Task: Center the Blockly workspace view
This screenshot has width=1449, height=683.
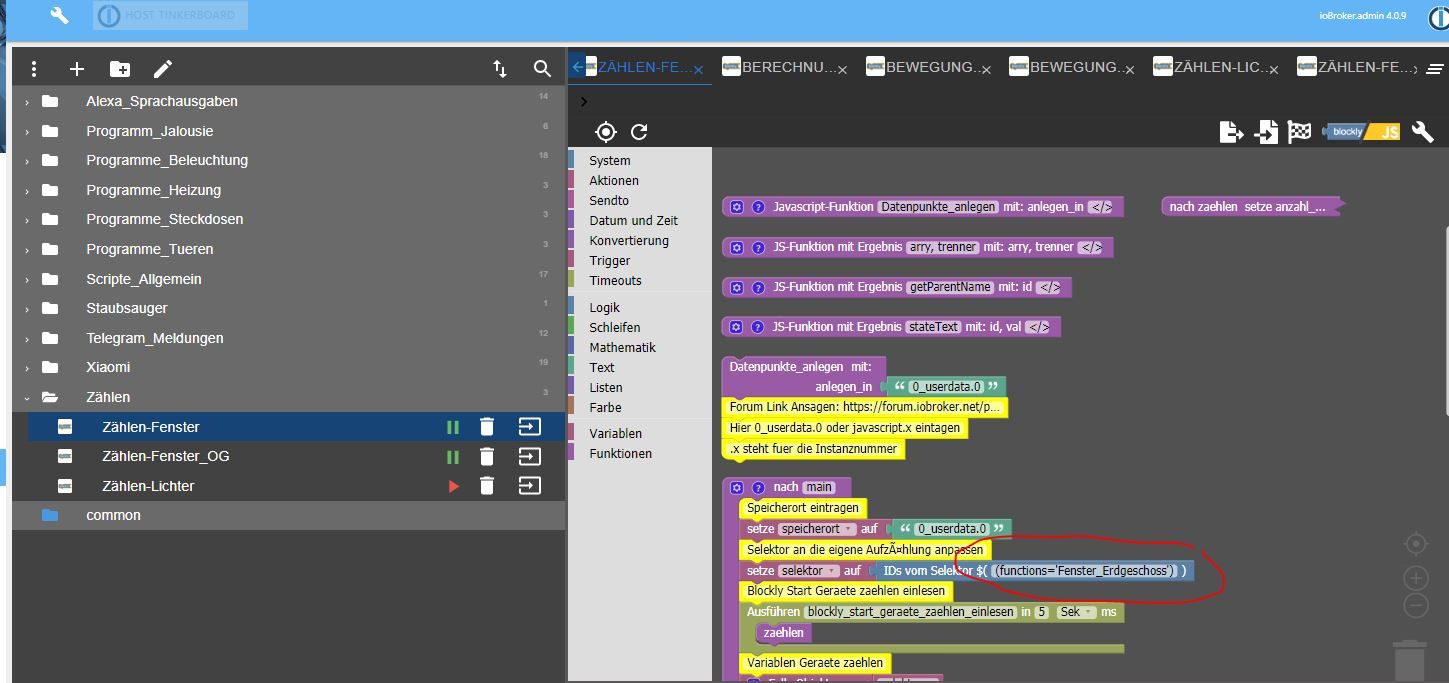Action: click(1416, 543)
